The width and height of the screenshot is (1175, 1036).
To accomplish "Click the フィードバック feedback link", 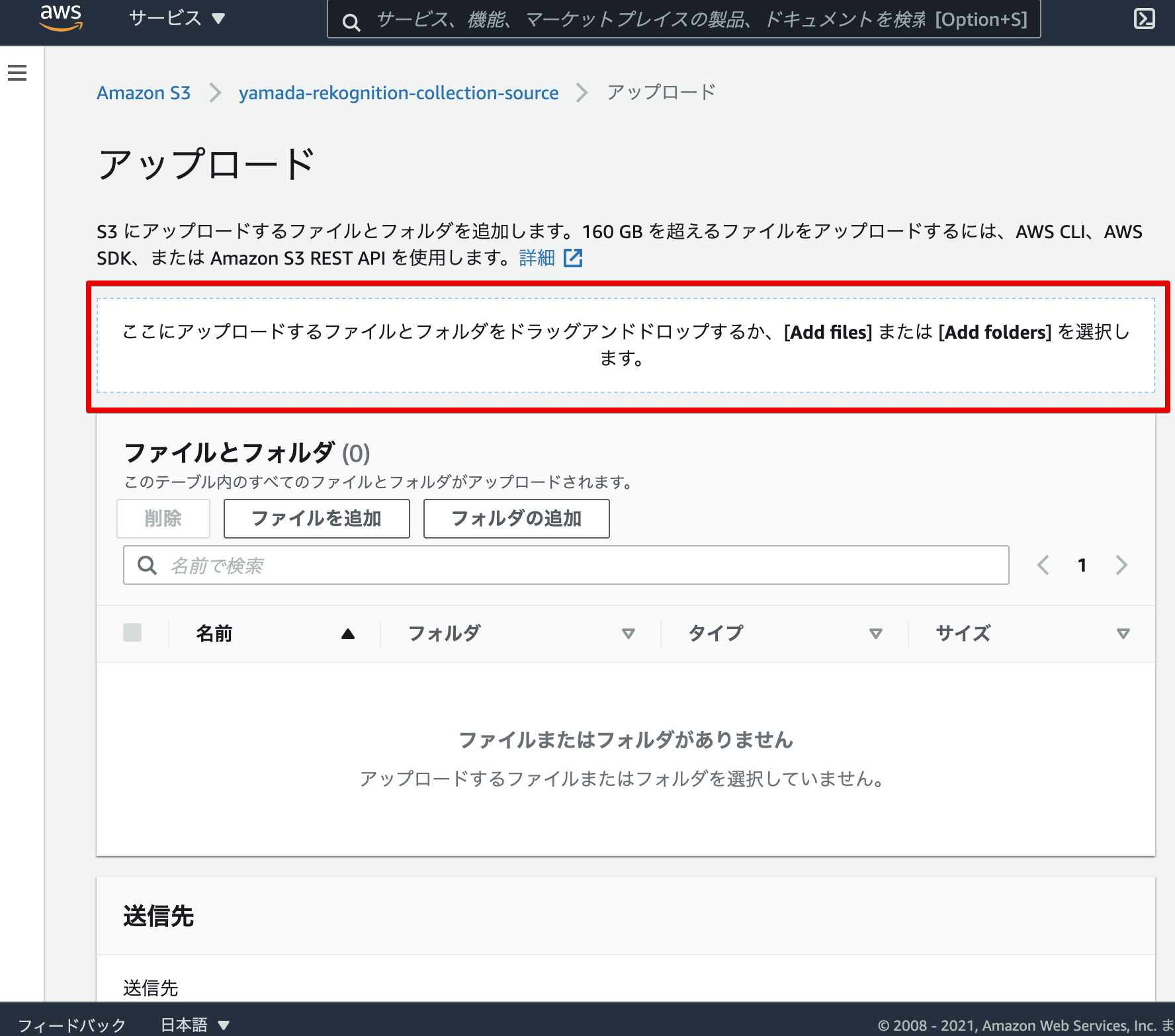I will [x=71, y=1025].
